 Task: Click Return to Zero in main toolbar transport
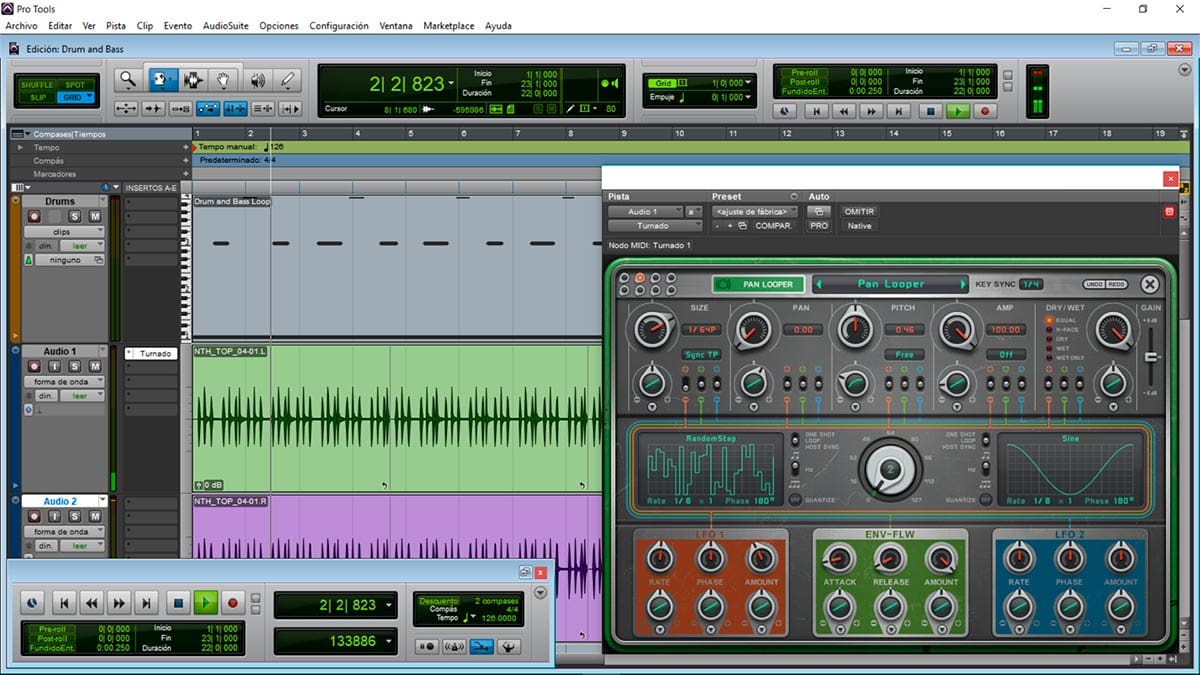tap(815, 112)
